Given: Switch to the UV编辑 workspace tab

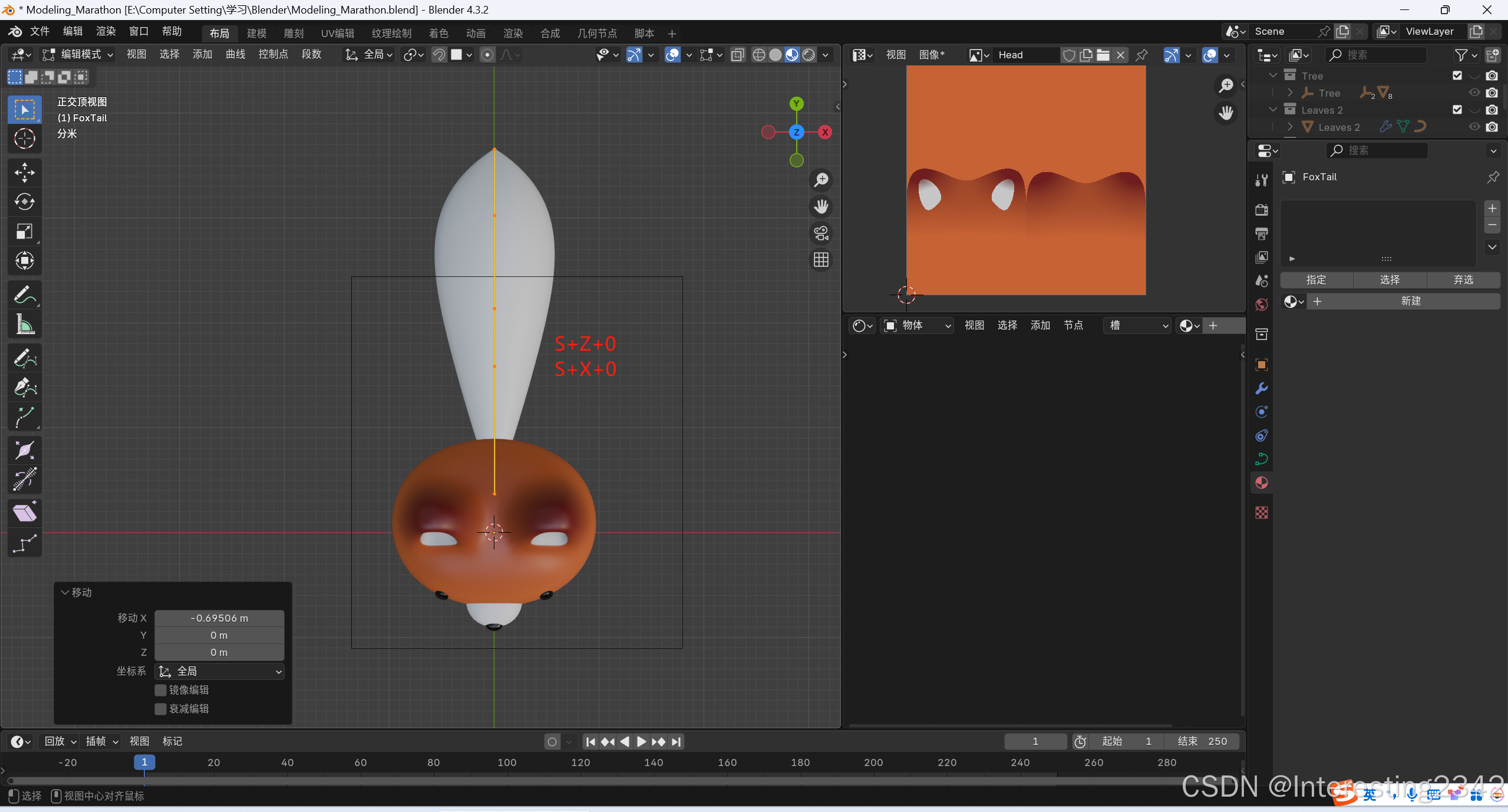Looking at the screenshot, I should point(337,34).
